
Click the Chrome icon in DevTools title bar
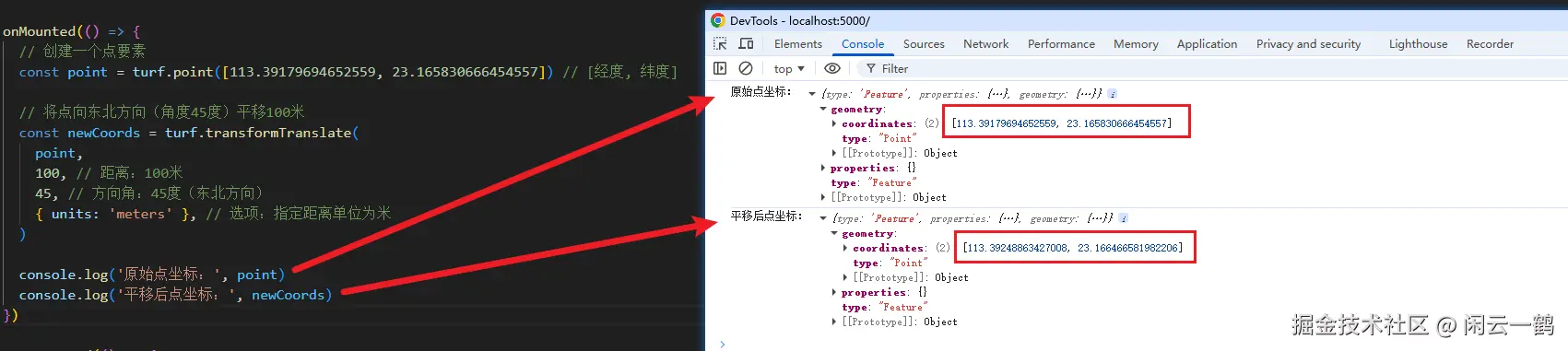(718, 20)
